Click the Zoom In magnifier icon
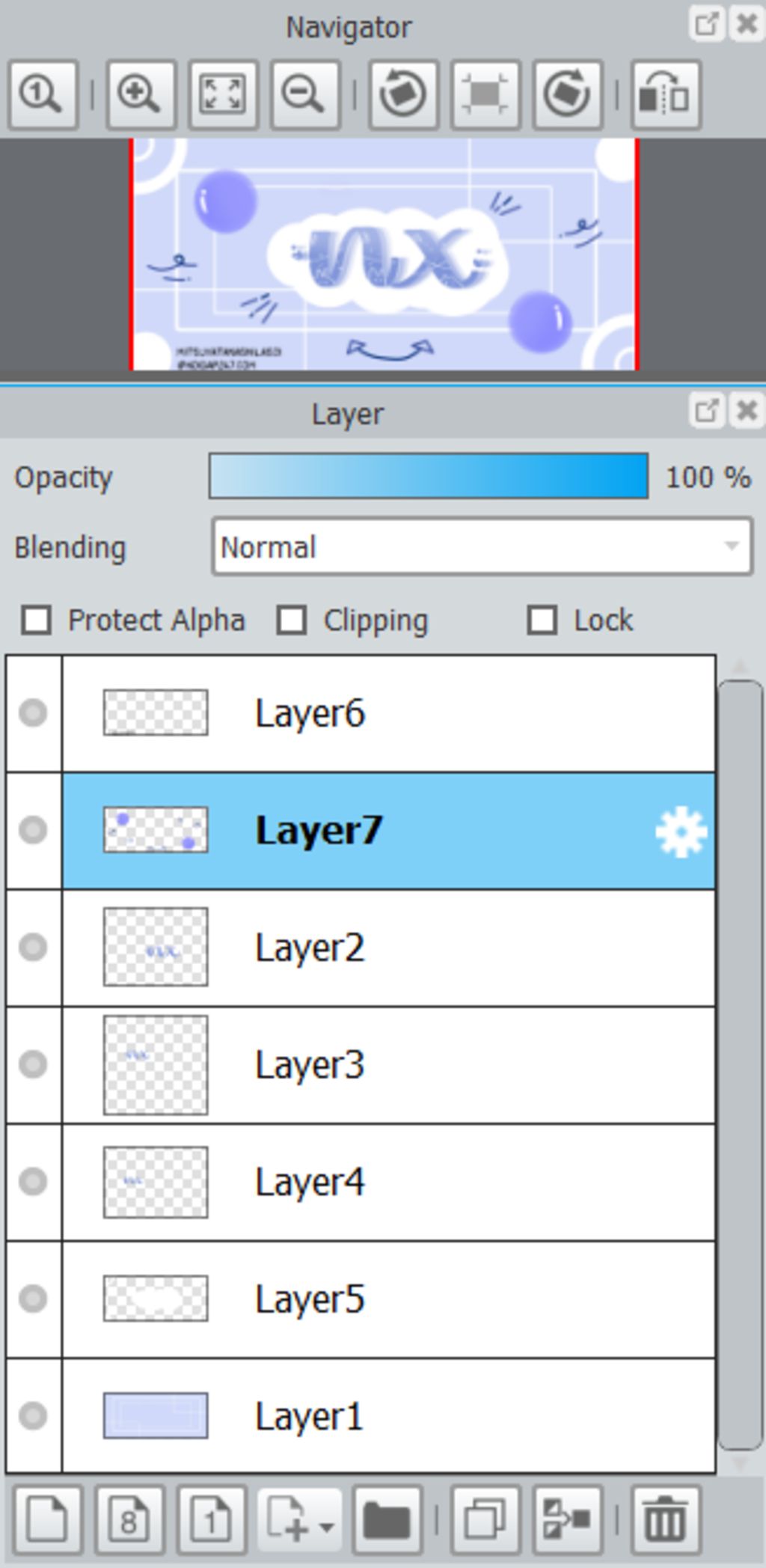The image size is (766, 1568). [140, 94]
